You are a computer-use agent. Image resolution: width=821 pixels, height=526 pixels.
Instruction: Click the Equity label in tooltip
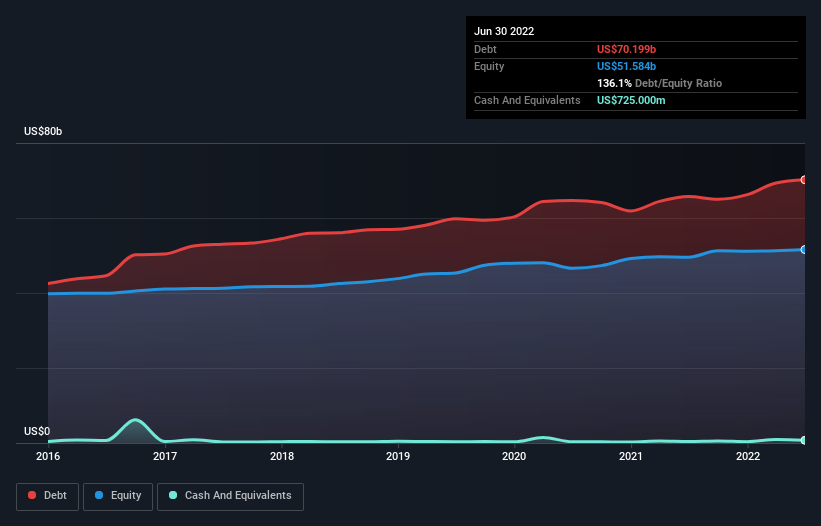[489, 66]
